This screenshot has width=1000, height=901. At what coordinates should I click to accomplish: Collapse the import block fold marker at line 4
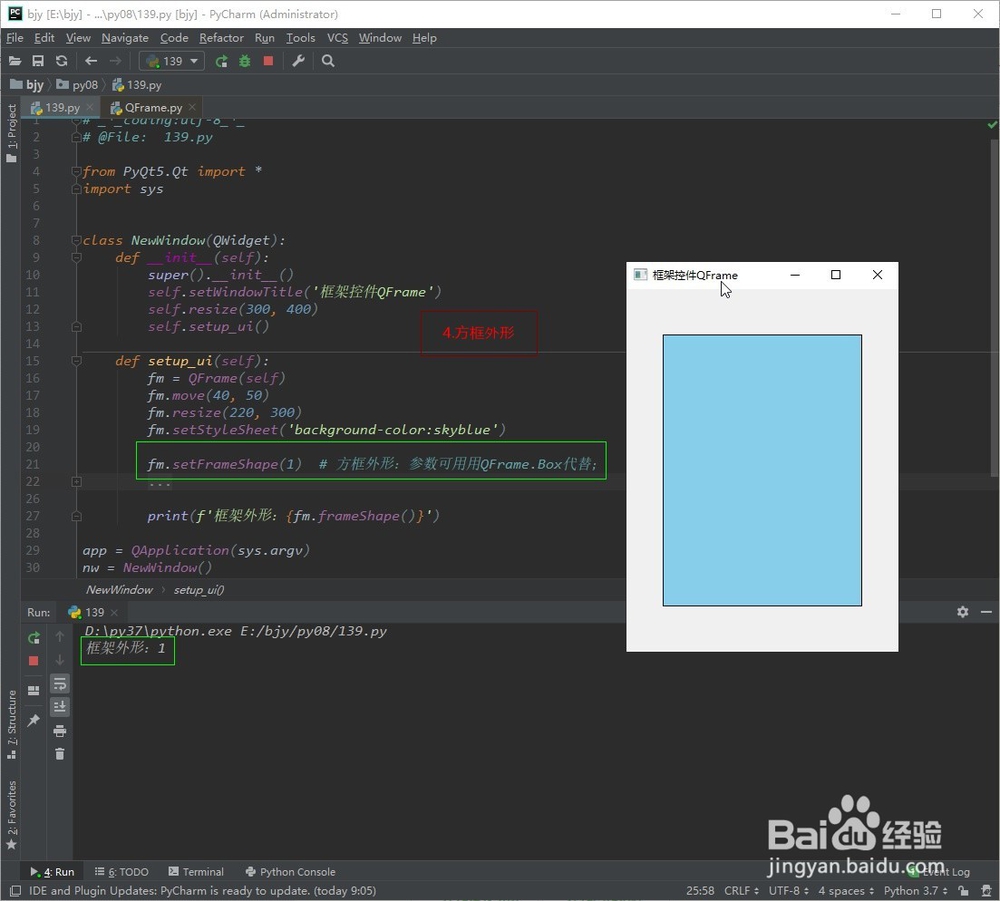coord(77,172)
